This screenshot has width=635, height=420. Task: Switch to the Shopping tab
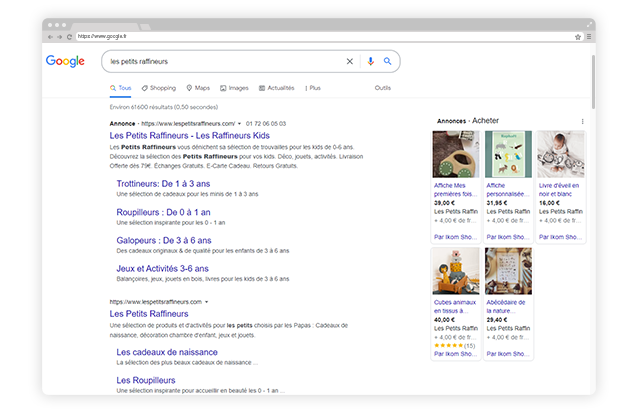(159, 88)
